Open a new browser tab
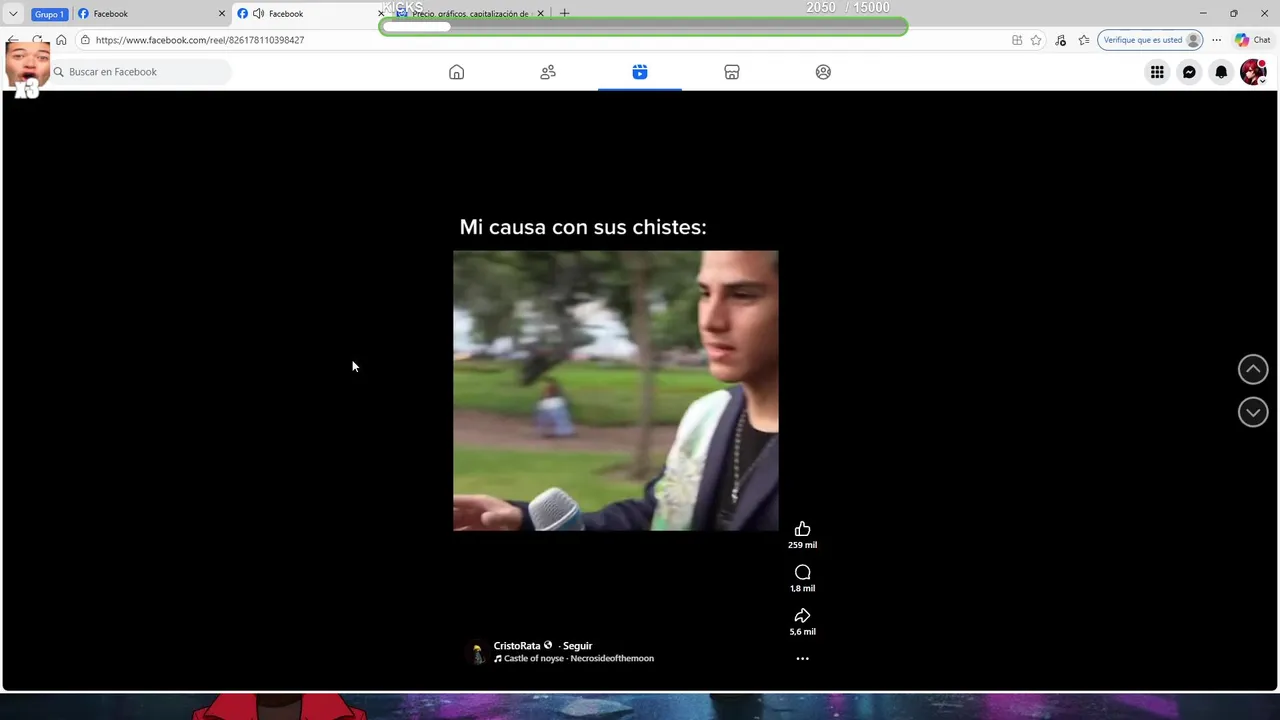Viewport: 1280px width, 720px height. coord(564,14)
